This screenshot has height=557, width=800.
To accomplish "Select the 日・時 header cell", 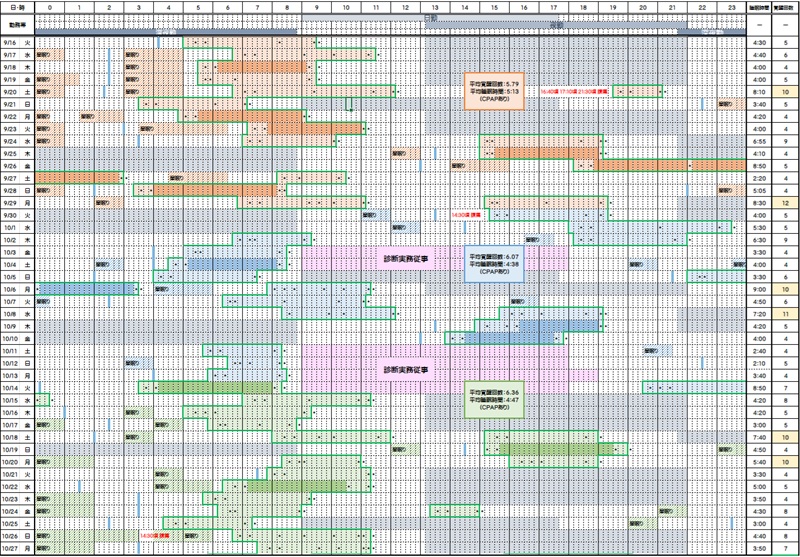I will [18, 7].
